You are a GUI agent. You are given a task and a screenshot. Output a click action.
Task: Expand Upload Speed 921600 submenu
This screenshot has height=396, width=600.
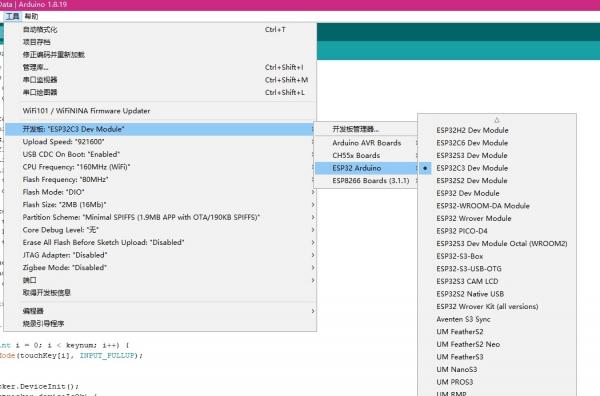point(160,142)
